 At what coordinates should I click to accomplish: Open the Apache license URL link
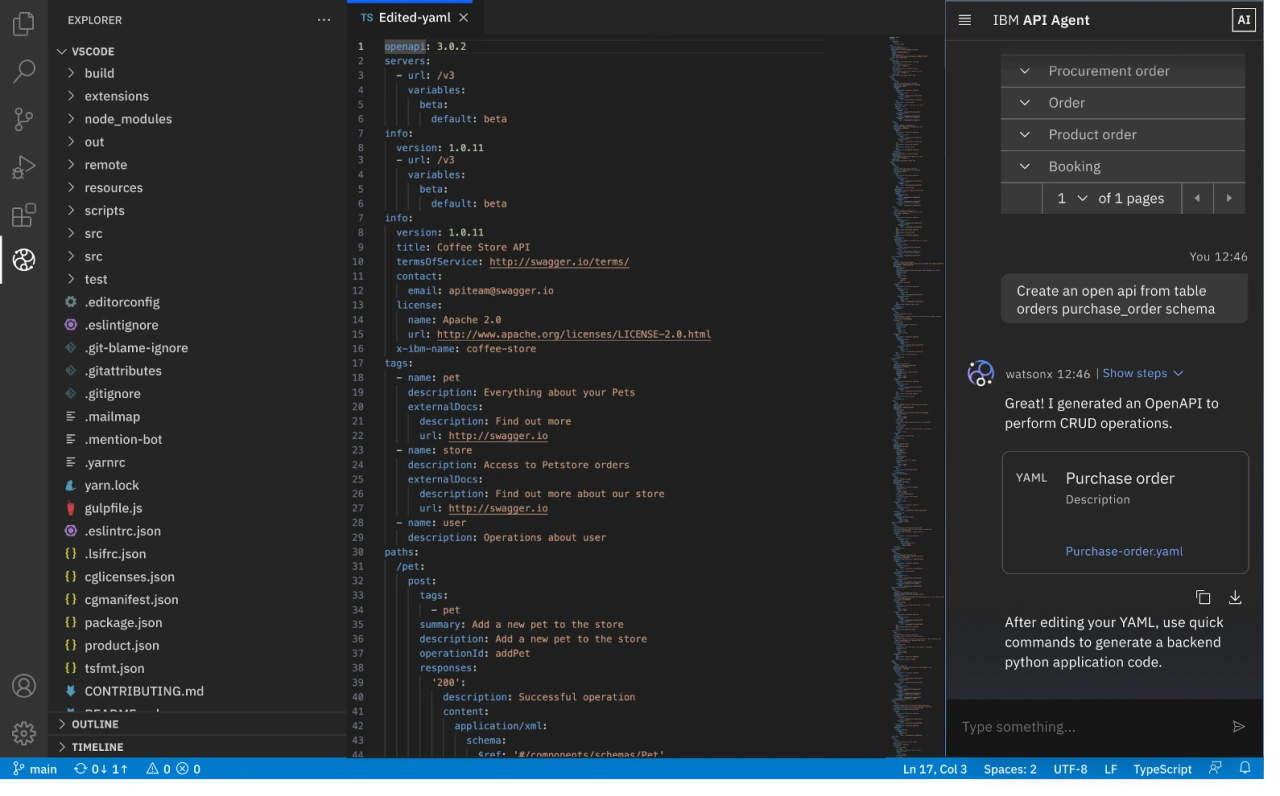pyautogui.click(x=574, y=334)
